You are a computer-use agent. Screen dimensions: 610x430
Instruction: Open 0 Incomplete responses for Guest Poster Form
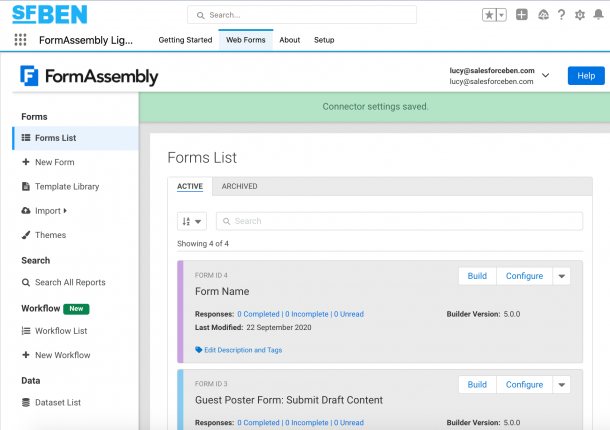tap(307, 423)
